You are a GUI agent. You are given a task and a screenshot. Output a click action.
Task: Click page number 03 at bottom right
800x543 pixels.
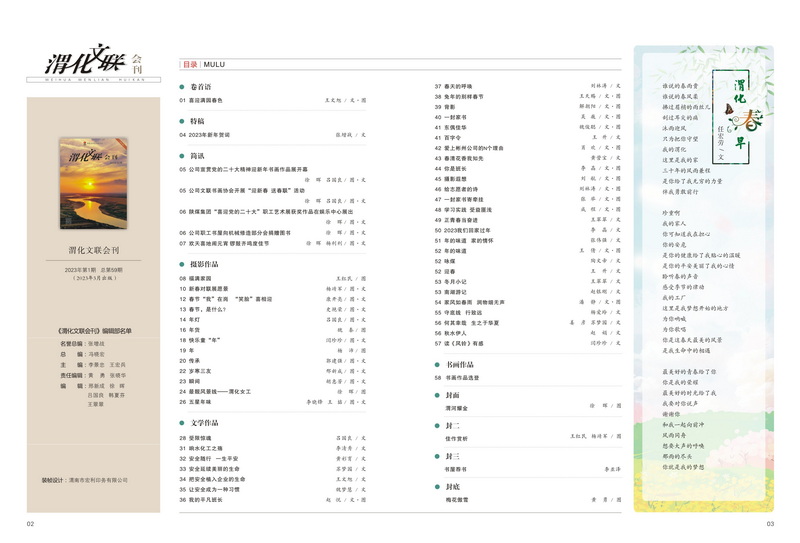770,523
